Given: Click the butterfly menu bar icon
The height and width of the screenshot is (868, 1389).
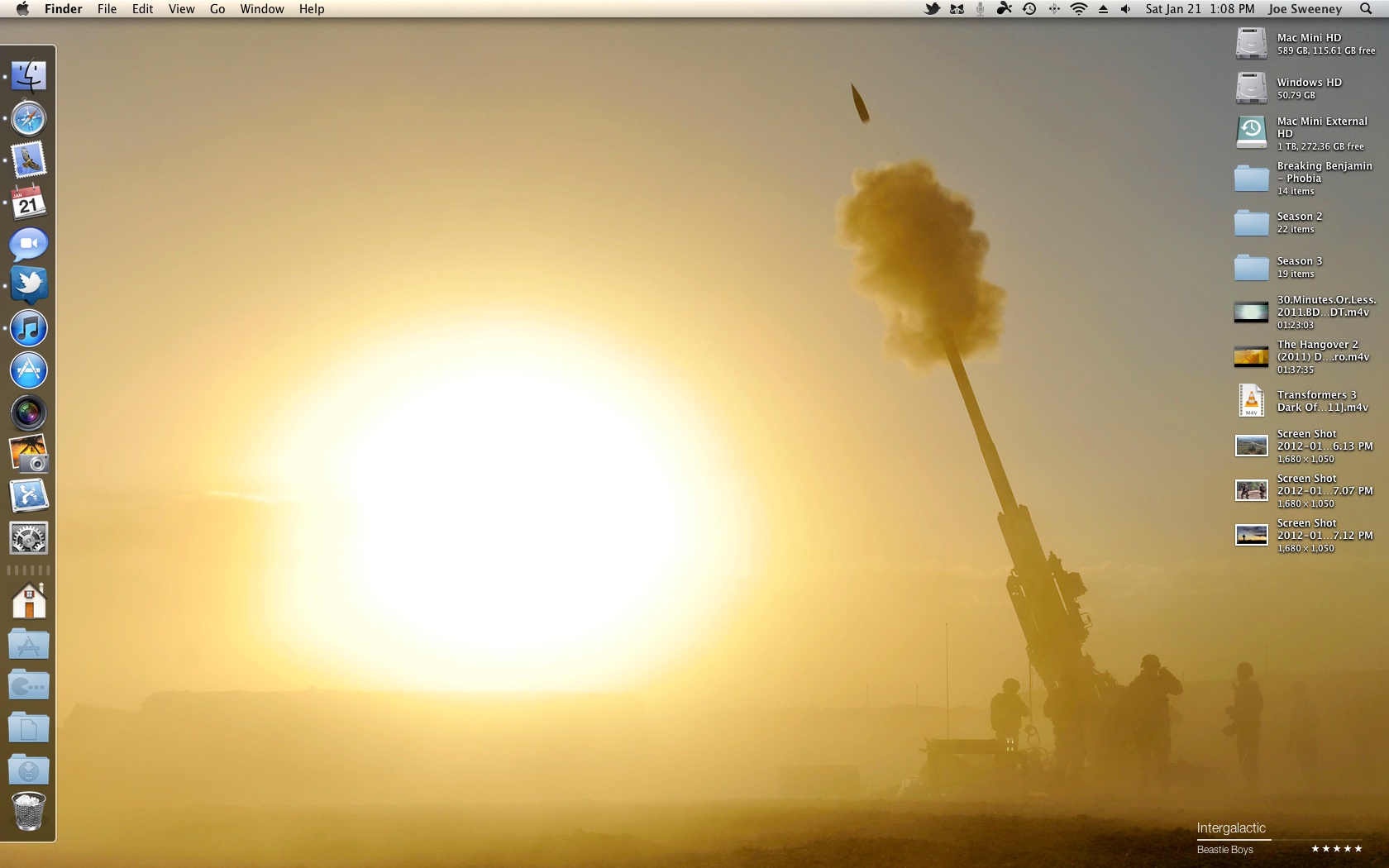Looking at the screenshot, I should [x=957, y=9].
